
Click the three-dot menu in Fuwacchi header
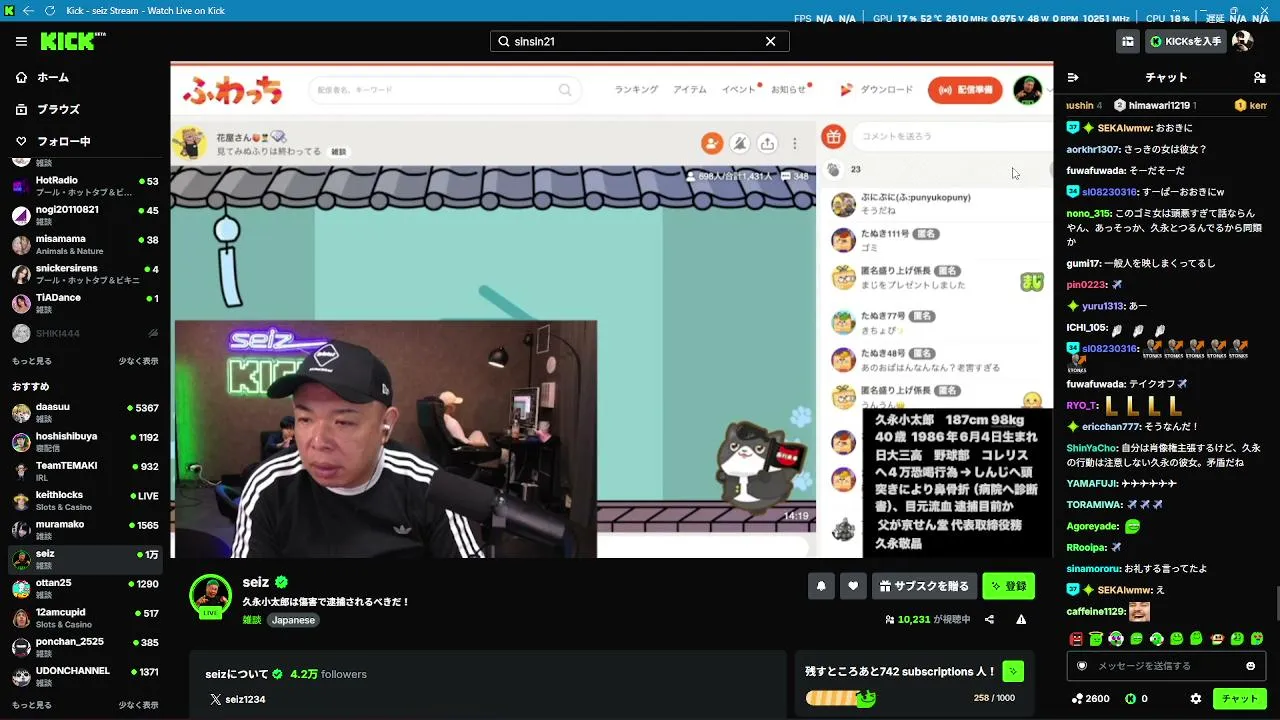pyautogui.click(x=795, y=143)
